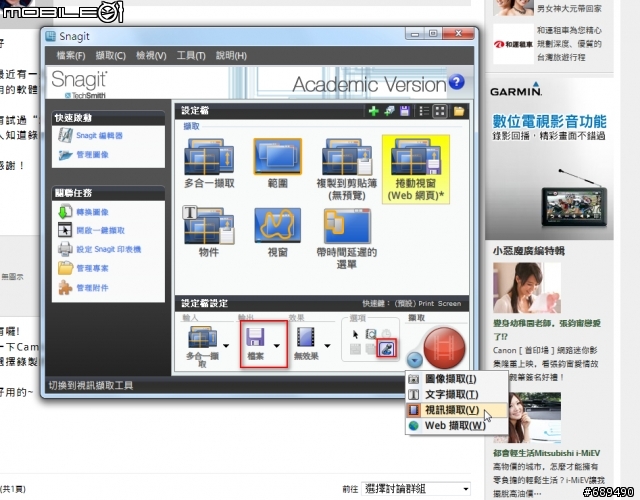The width and height of the screenshot is (640, 500).
Task: Click the Snagit editor pencil icon
Action: tap(65, 136)
